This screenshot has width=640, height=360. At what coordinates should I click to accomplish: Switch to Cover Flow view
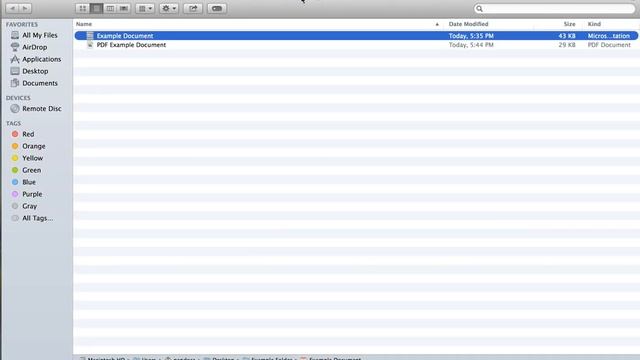point(124,8)
